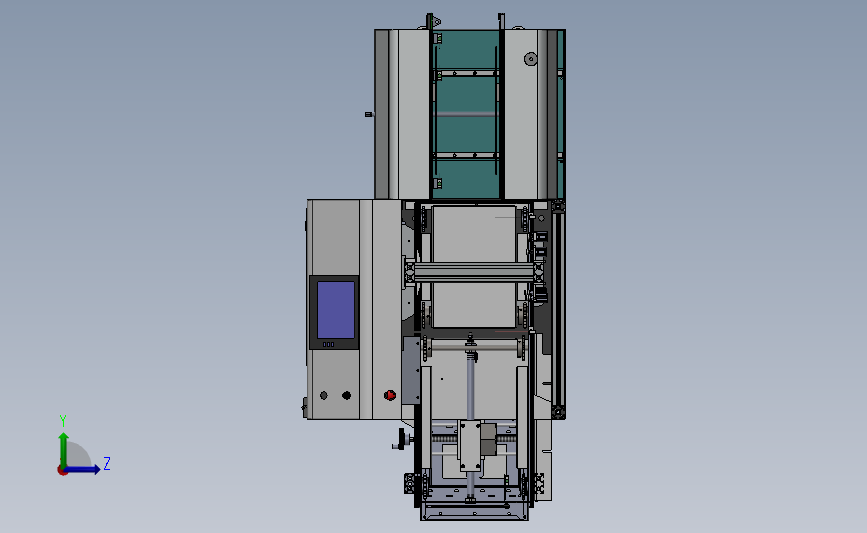Select the teal green rear panel of the hopper
867x533 pixels.
pos(466,114)
